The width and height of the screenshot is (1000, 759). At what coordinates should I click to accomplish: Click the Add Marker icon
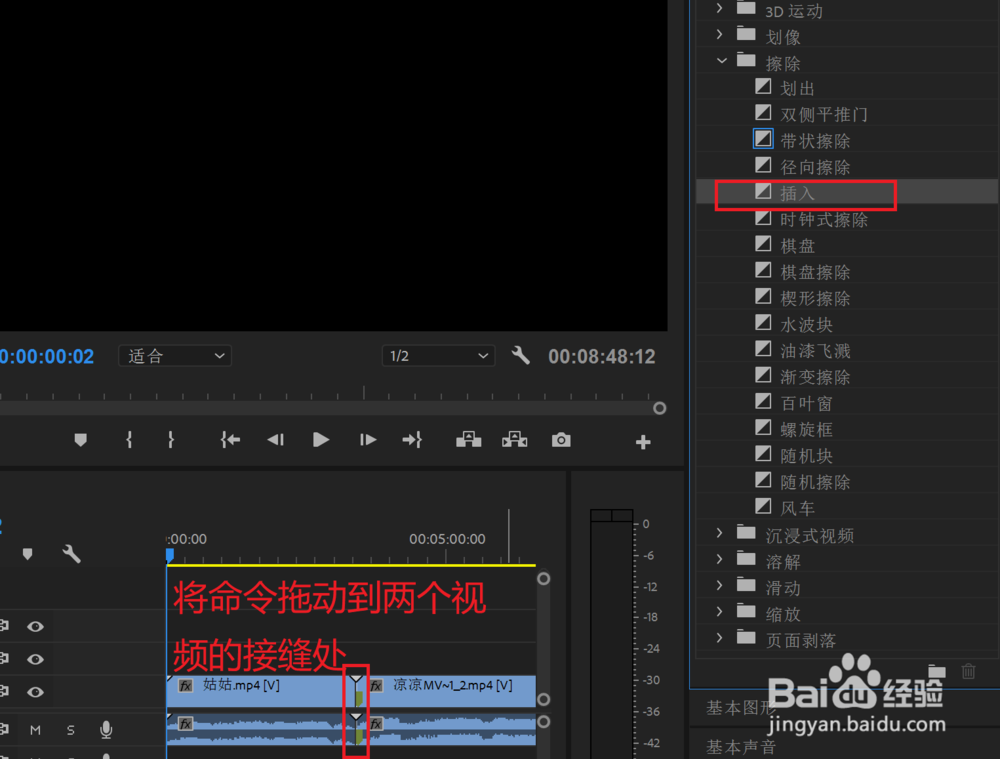pos(80,440)
